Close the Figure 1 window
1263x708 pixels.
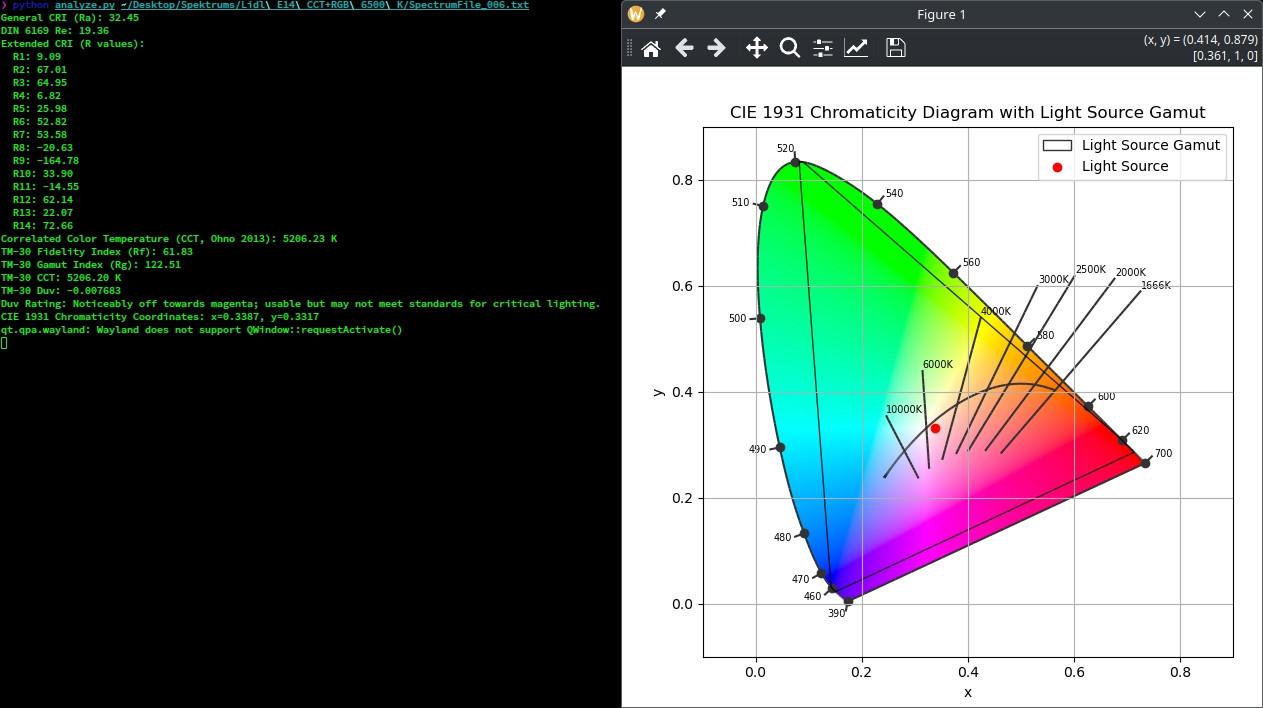pyautogui.click(x=1248, y=14)
